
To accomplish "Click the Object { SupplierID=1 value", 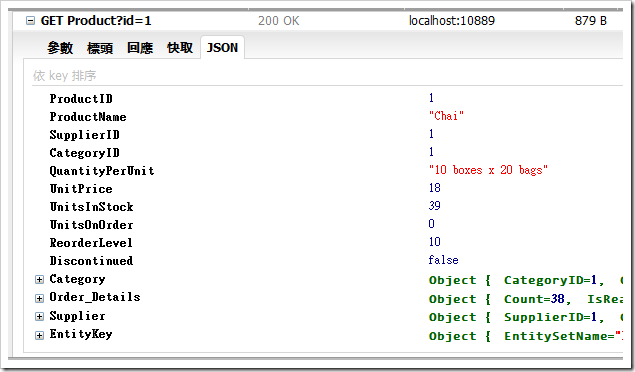I will [526, 317].
